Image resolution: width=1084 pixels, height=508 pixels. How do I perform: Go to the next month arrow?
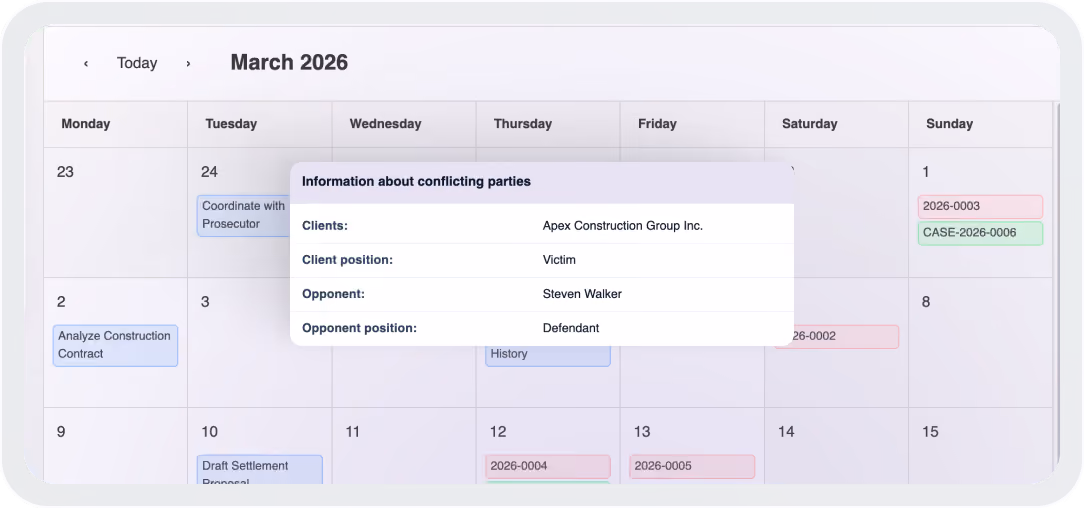[x=188, y=64]
